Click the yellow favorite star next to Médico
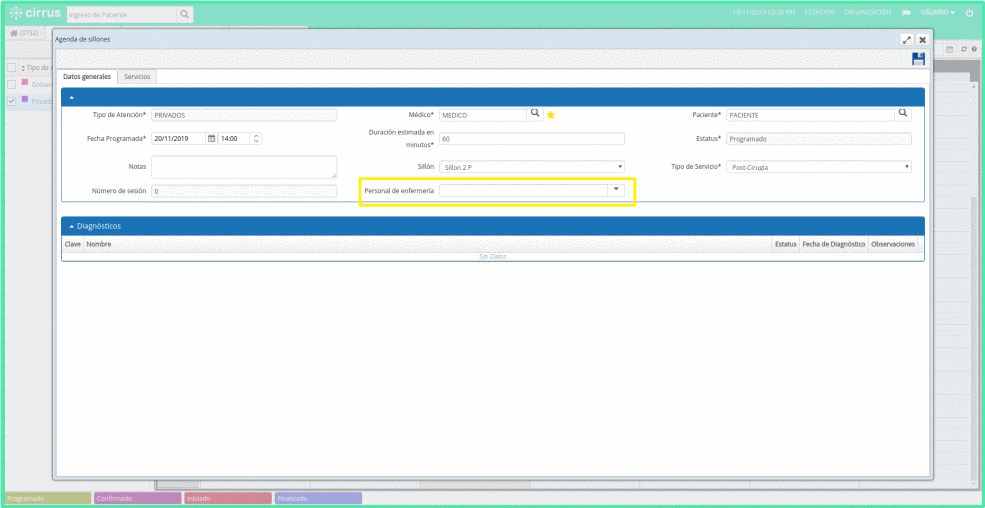Image resolution: width=985 pixels, height=508 pixels. (x=550, y=115)
